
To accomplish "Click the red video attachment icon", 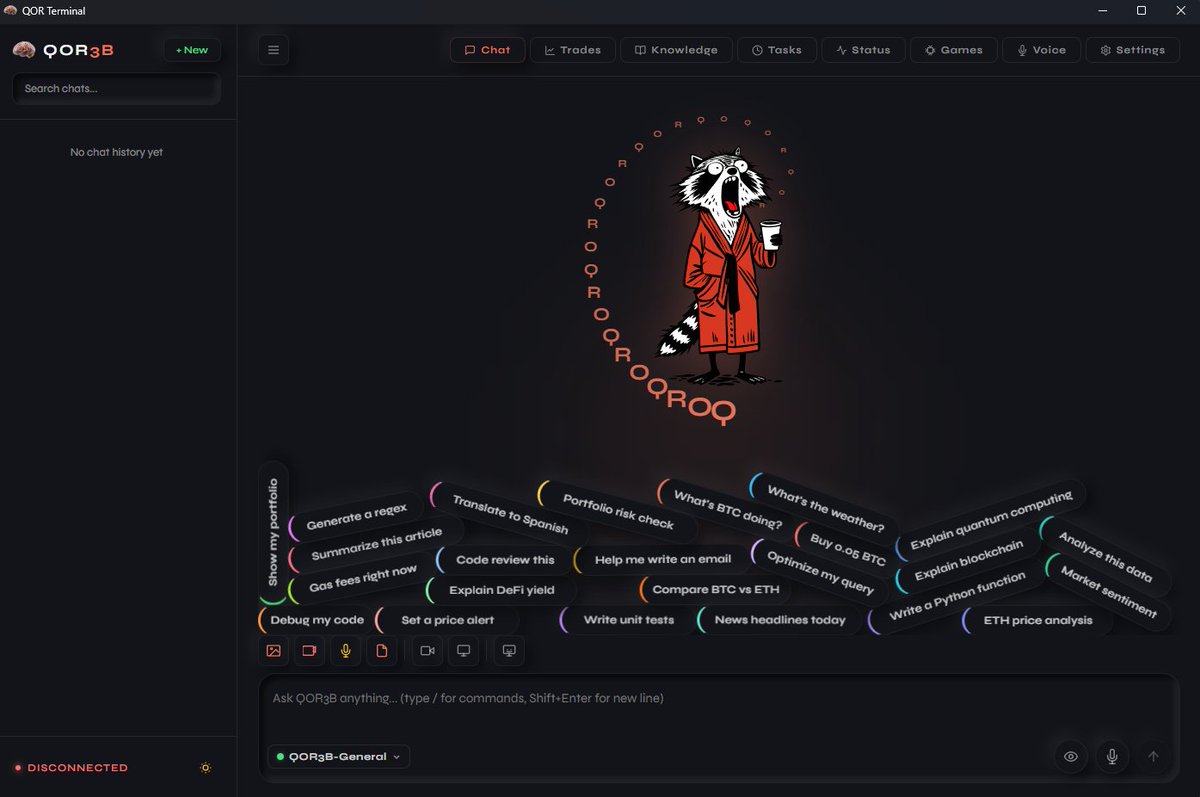I will tap(309, 651).
